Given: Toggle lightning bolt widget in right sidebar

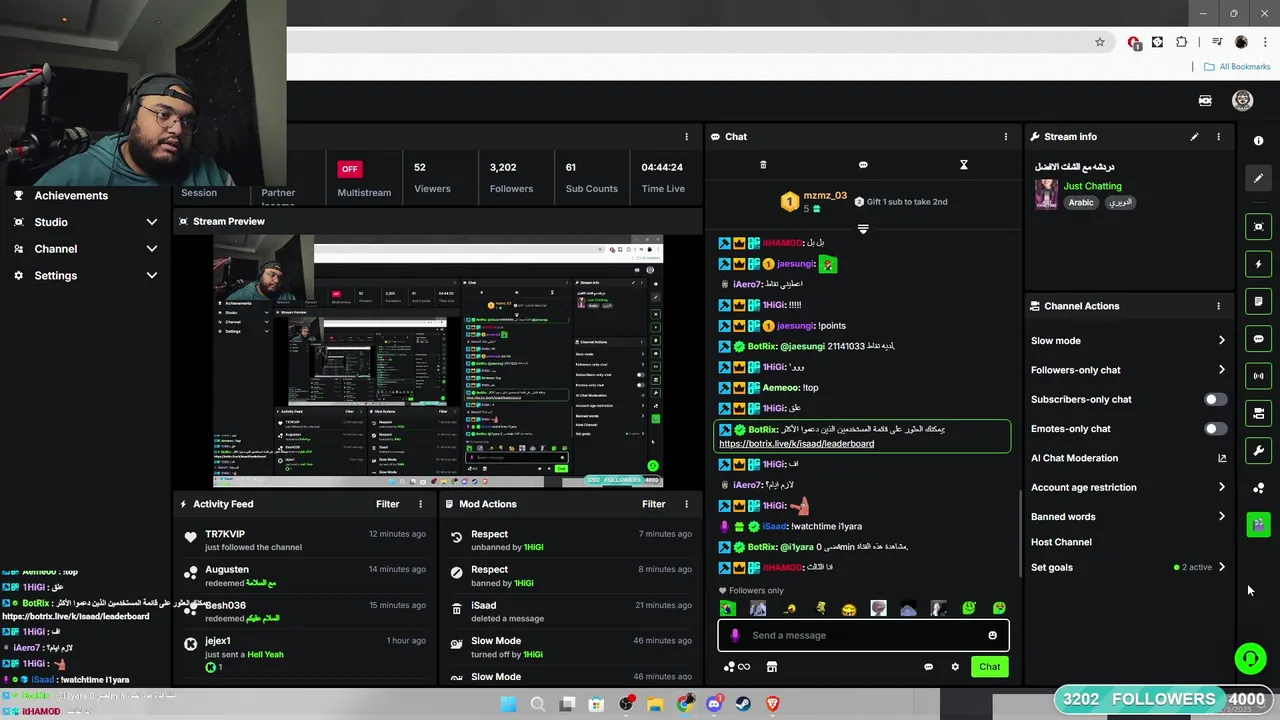Looking at the screenshot, I should tap(1258, 264).
